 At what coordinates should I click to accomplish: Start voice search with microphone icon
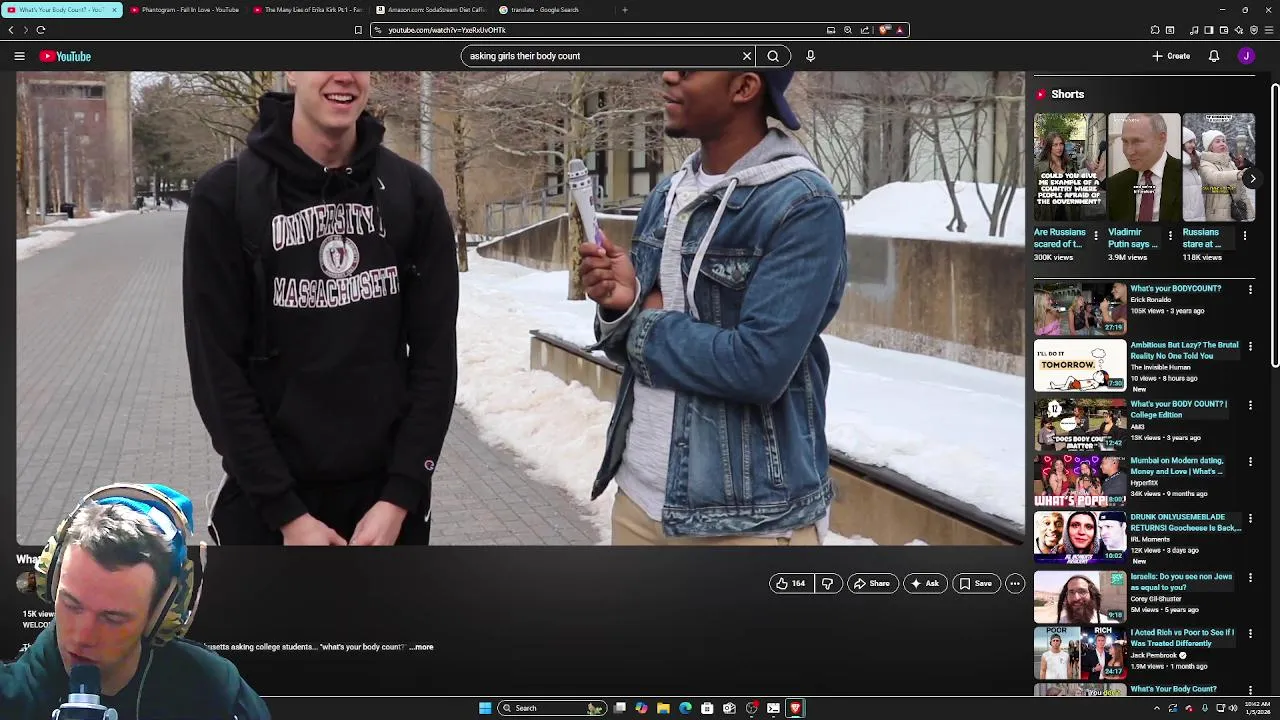[x=810, y=56]
